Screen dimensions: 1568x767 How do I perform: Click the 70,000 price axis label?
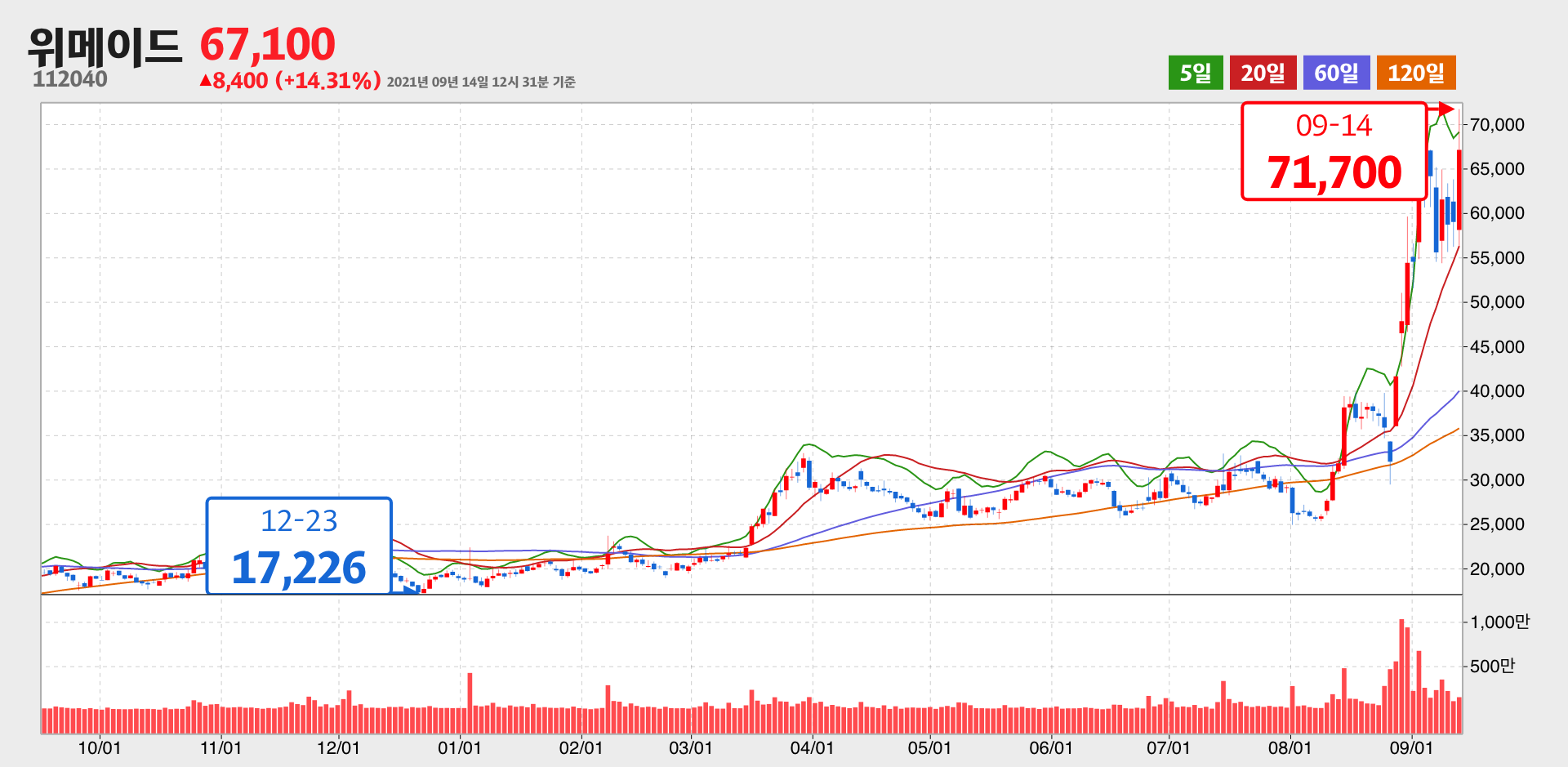pyautogui.click(x=1497, y=124)
